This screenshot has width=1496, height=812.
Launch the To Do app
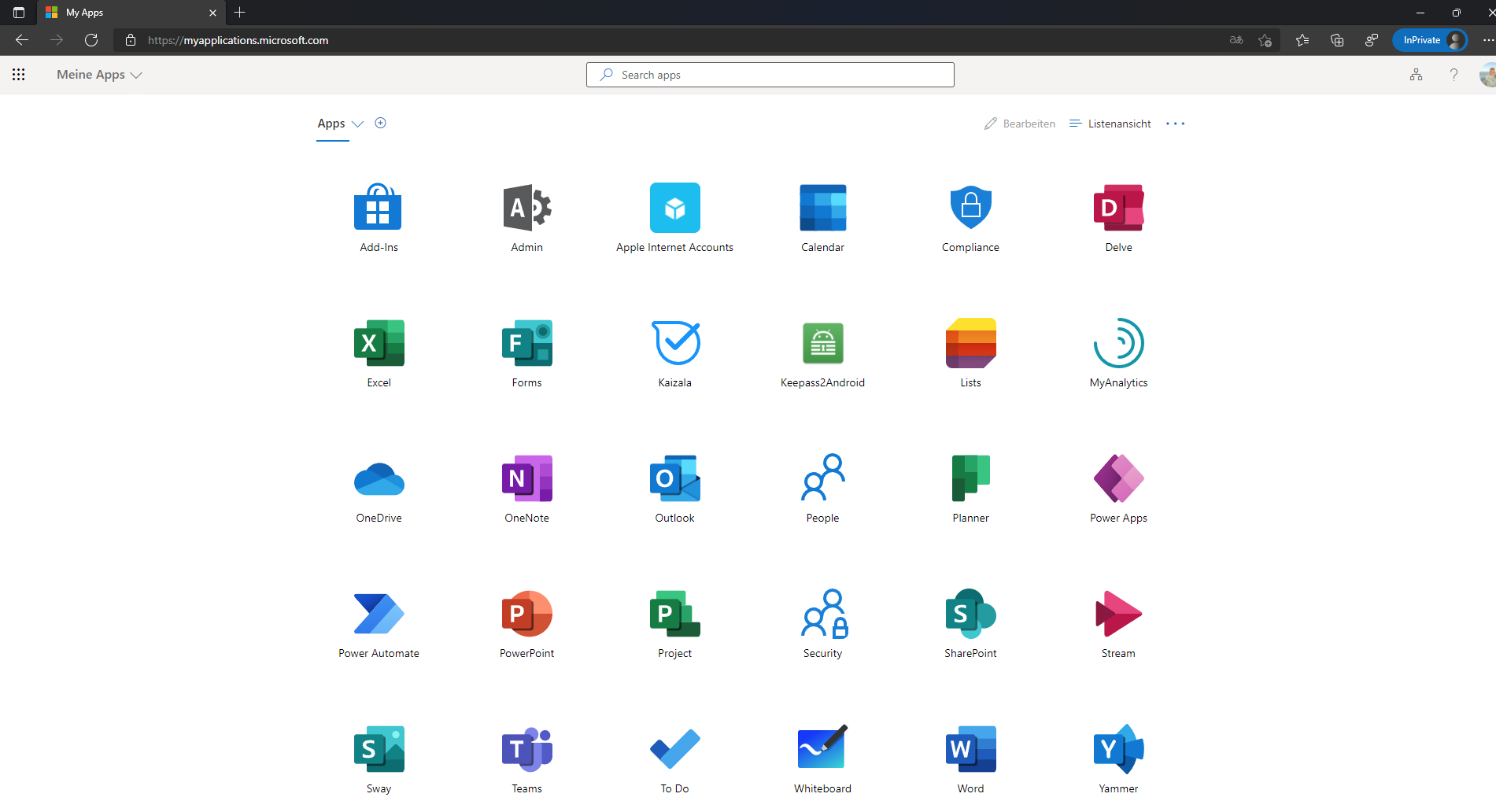(674, 749)
